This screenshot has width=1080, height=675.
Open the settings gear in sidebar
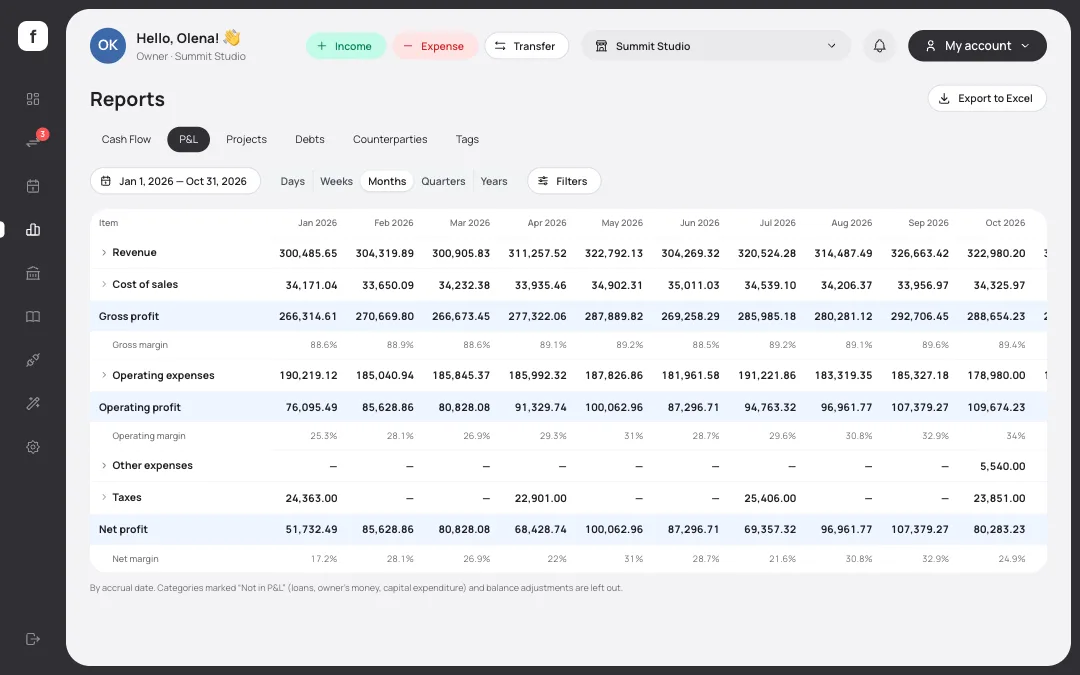[x=33, y=447]
